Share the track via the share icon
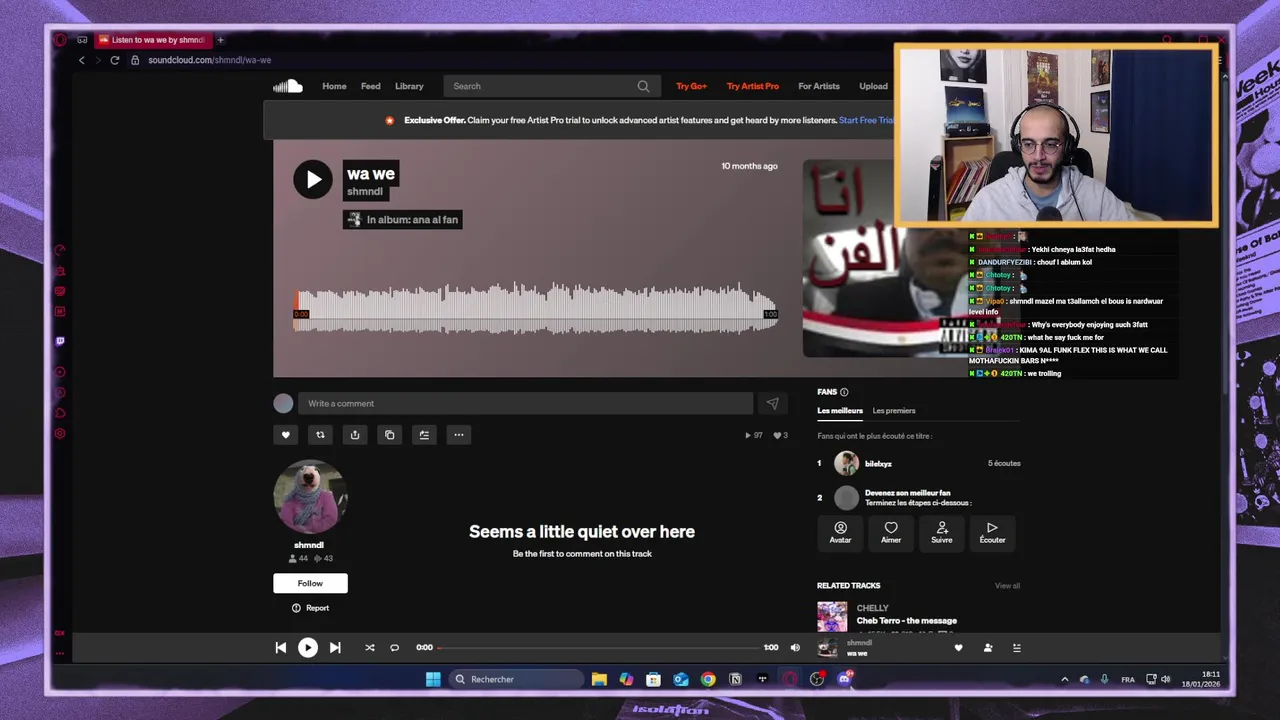 (x=355, y=435)
